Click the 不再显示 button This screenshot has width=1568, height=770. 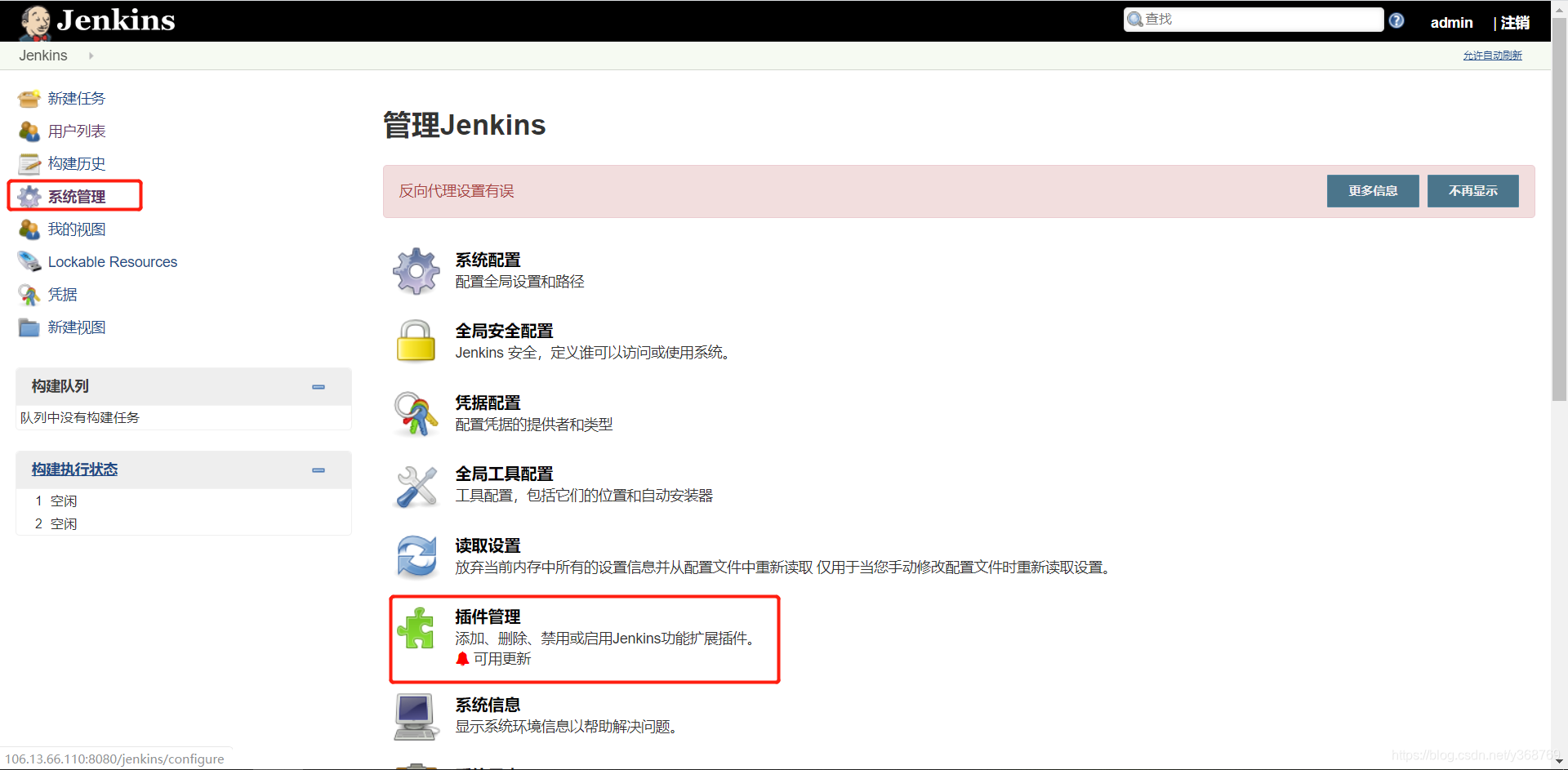coord(1473,191)
